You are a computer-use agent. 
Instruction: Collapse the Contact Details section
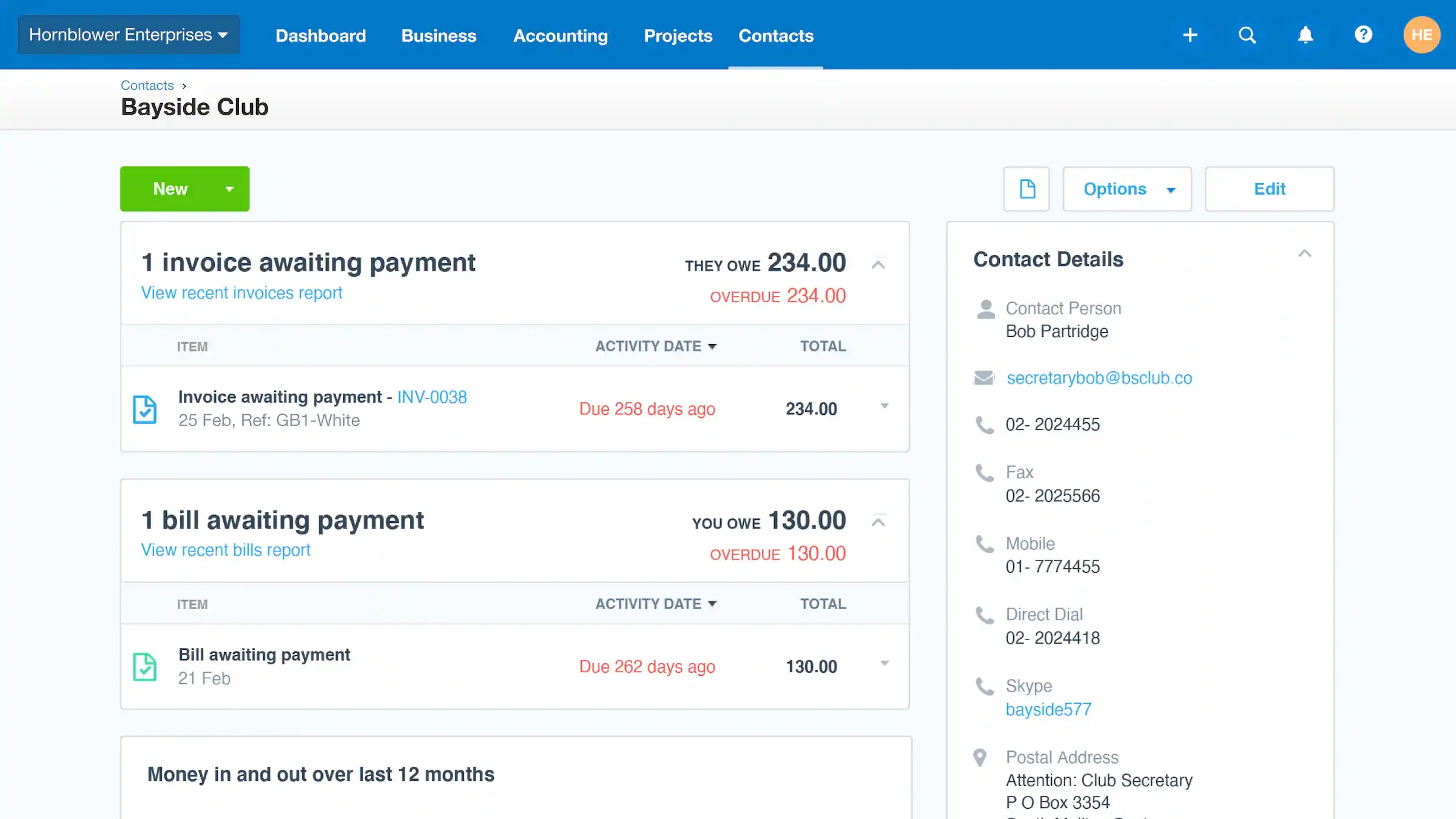point(1306,254)
